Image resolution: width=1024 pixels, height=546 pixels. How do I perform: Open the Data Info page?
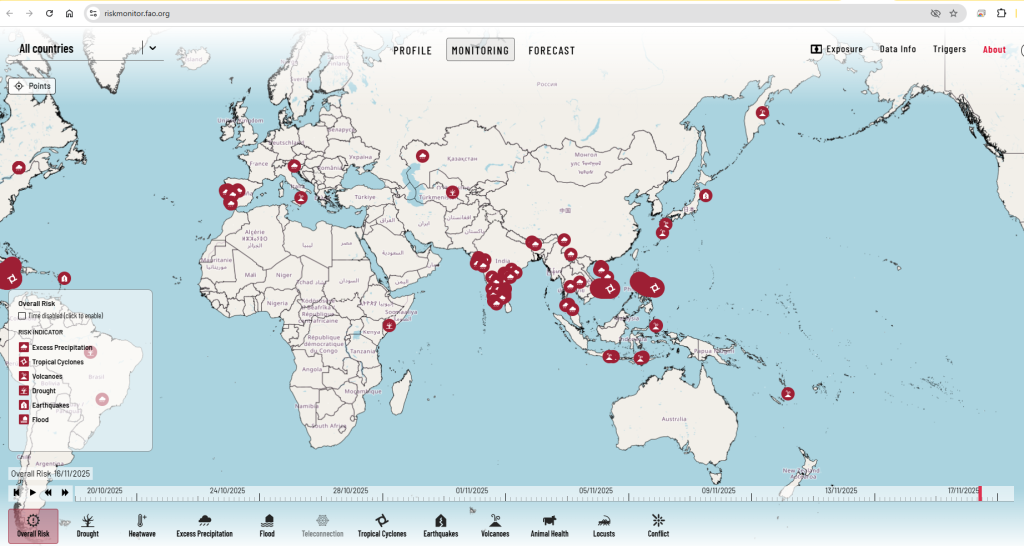coord(897,49)
